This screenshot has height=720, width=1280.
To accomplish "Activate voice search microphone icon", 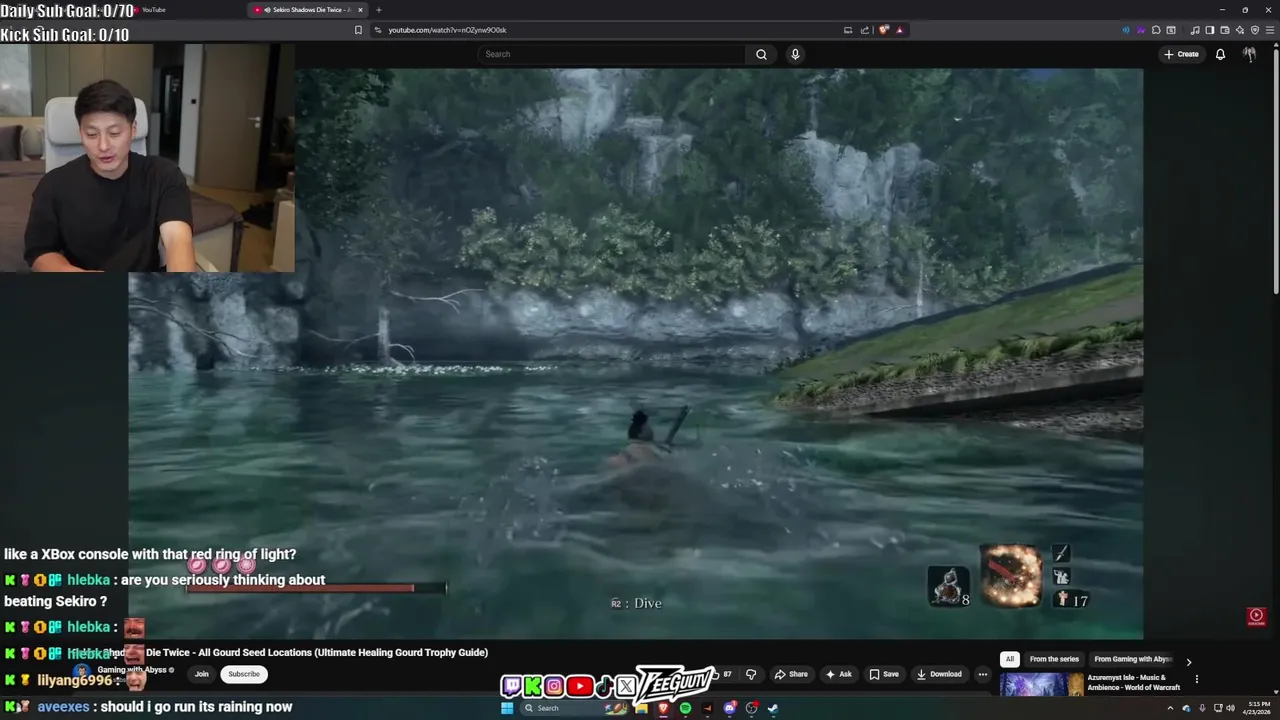I will (795, 54).
